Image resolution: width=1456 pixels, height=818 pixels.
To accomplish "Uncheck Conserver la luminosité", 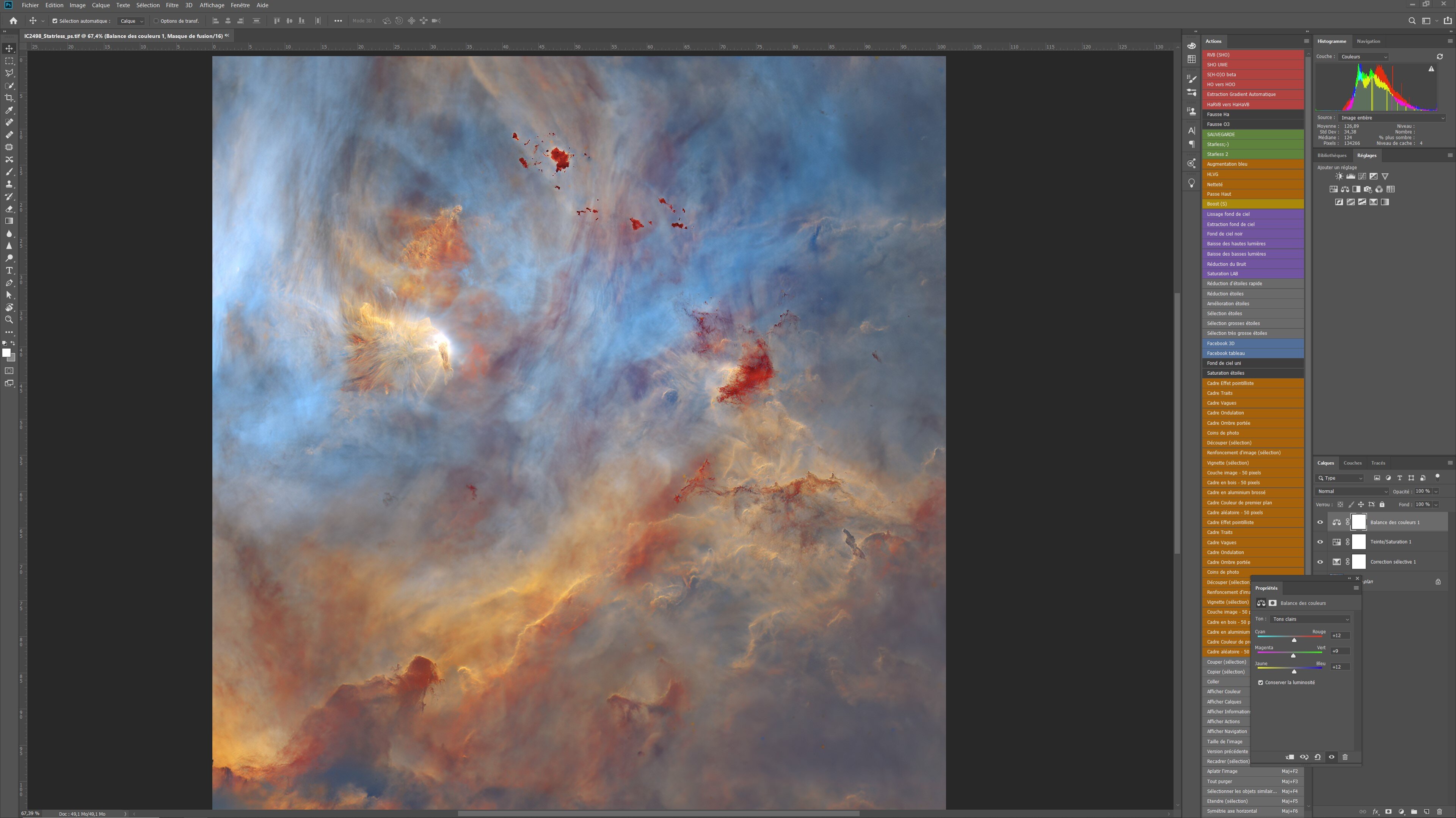I will click(1260, 682).
